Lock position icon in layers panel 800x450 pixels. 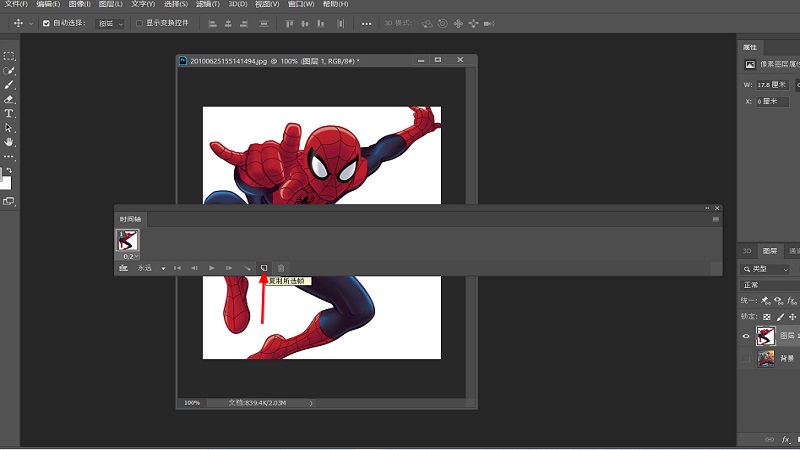click(792, 317)
